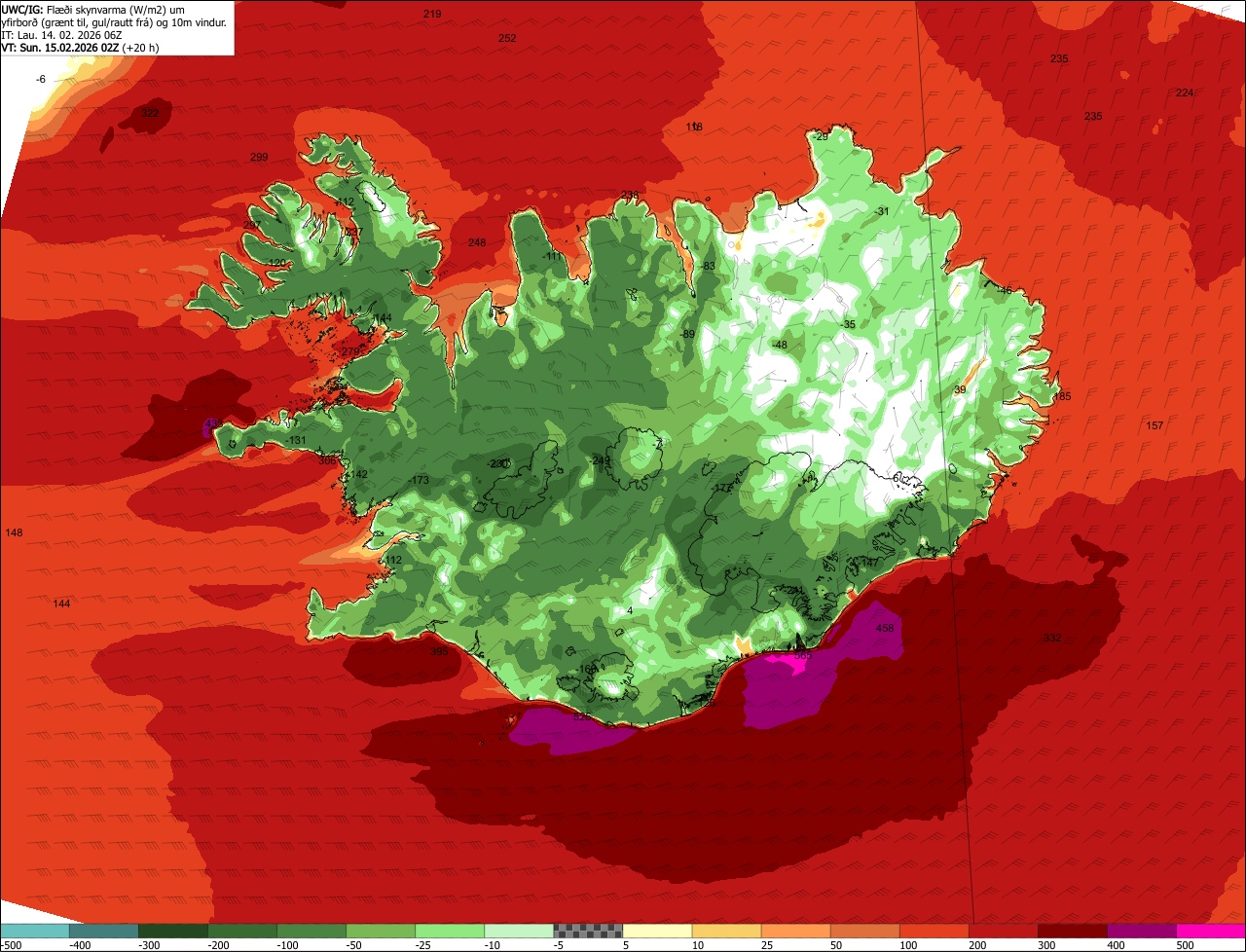Click the '500' legend label
The height and width of the screenshot is (952, 1246).
coord(1184,944)
